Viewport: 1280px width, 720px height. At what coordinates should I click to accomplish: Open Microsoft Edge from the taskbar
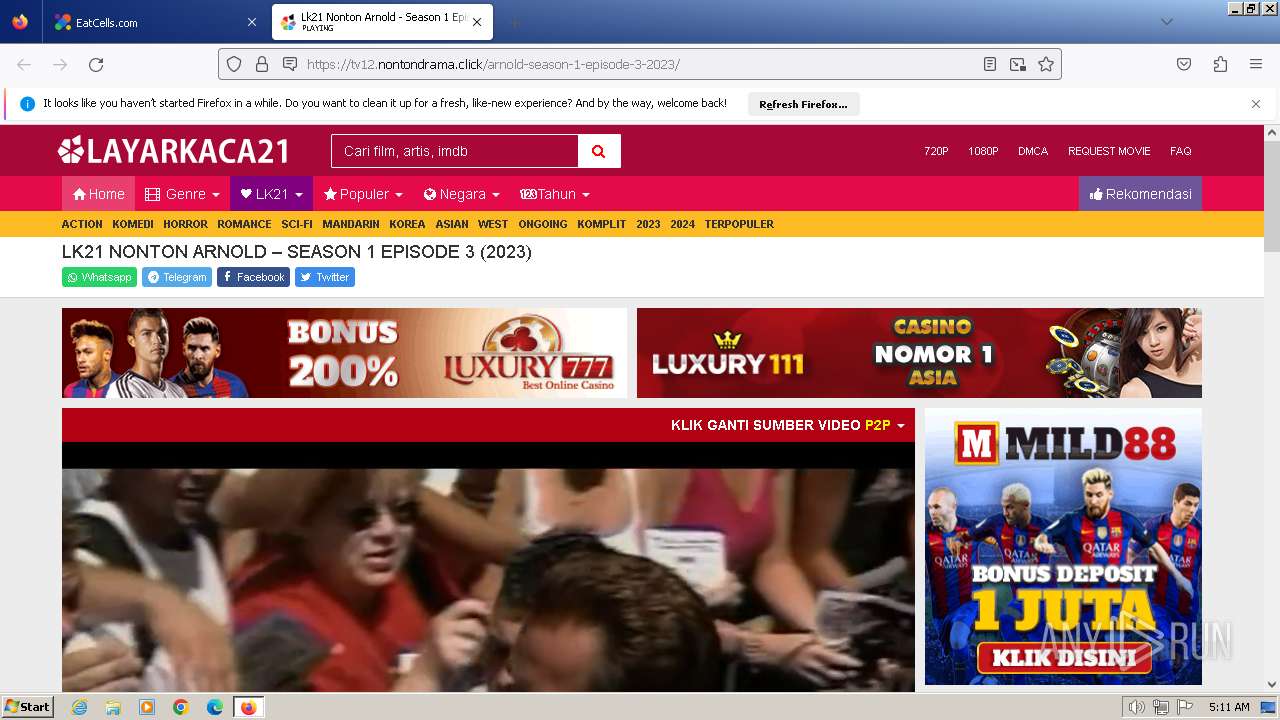(215, 707)
